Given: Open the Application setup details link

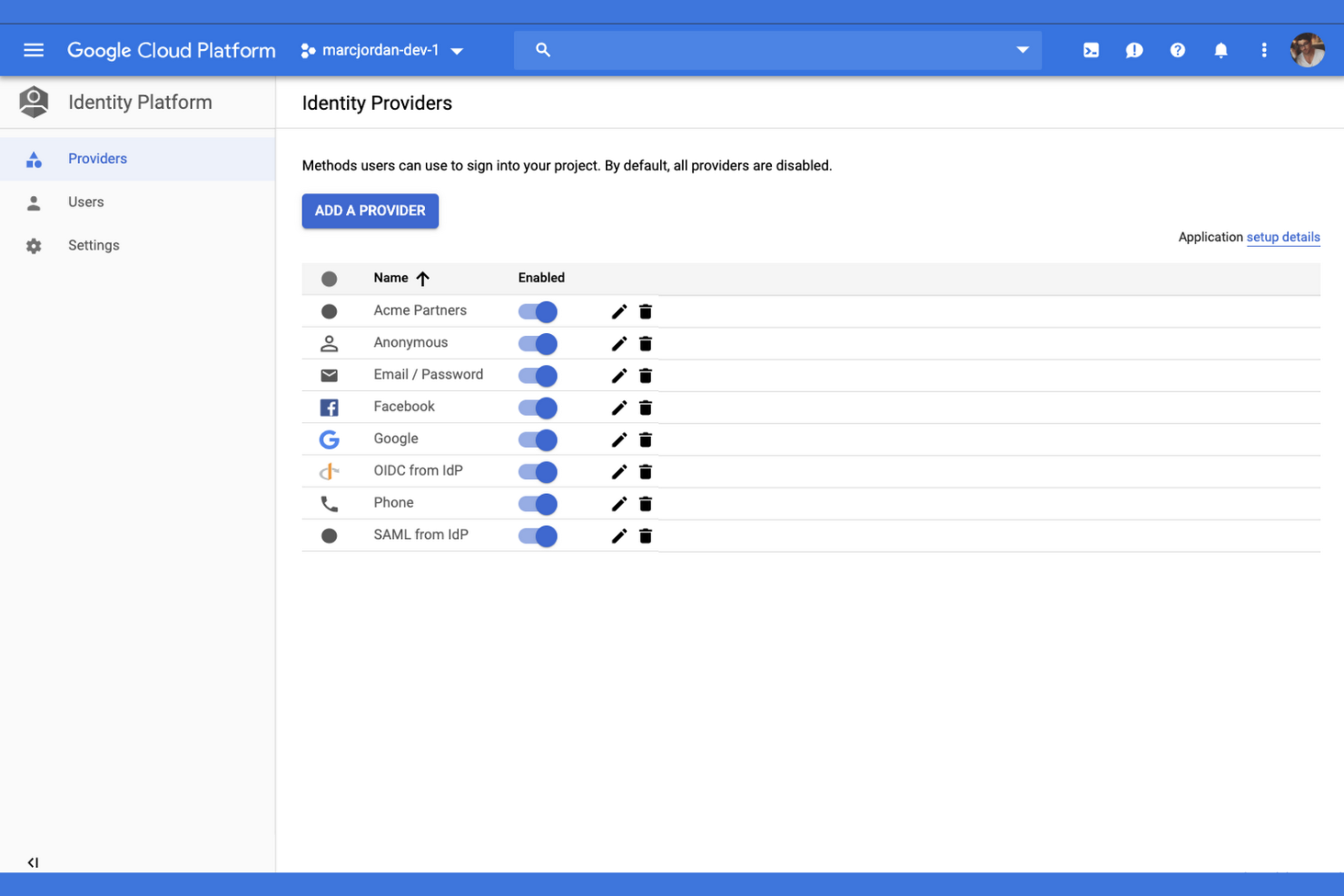Looking at the screenshot, I should point(1283,237).
